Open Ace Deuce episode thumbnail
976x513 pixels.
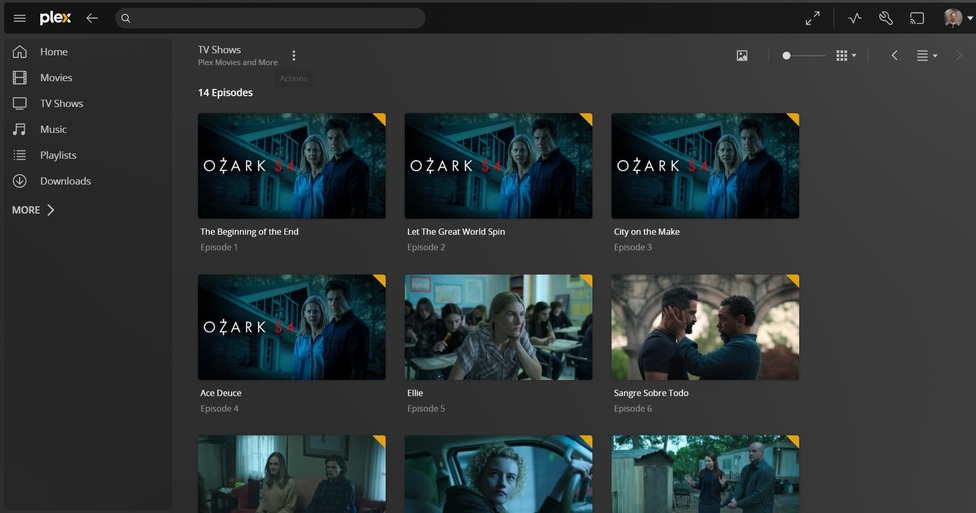[x=292, y=327]
